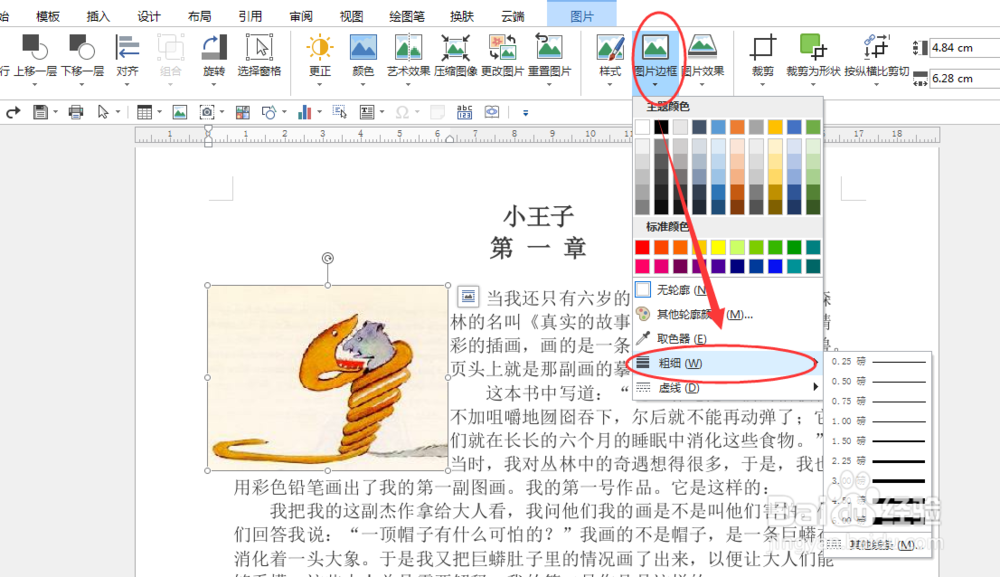Viewport: 1000px width, 577px height.
Task: Open the 审阅 (Review) tab
Action: (300, 17)
